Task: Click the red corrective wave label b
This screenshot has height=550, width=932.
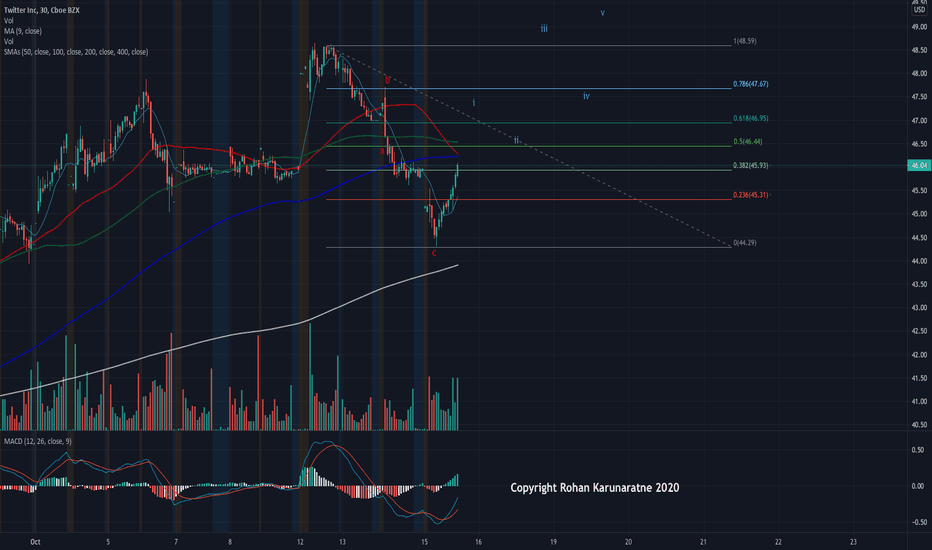Action: pos(388,80)
